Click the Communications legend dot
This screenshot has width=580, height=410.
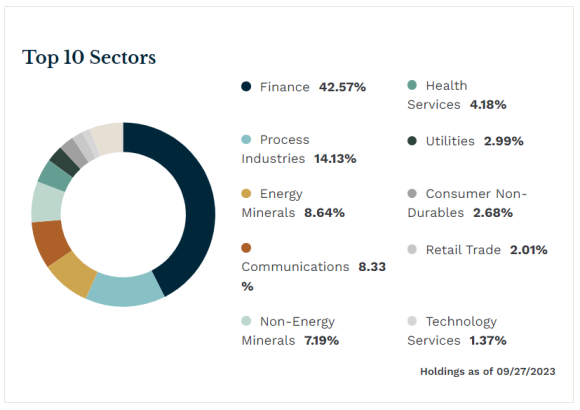(x=246, y=248)
